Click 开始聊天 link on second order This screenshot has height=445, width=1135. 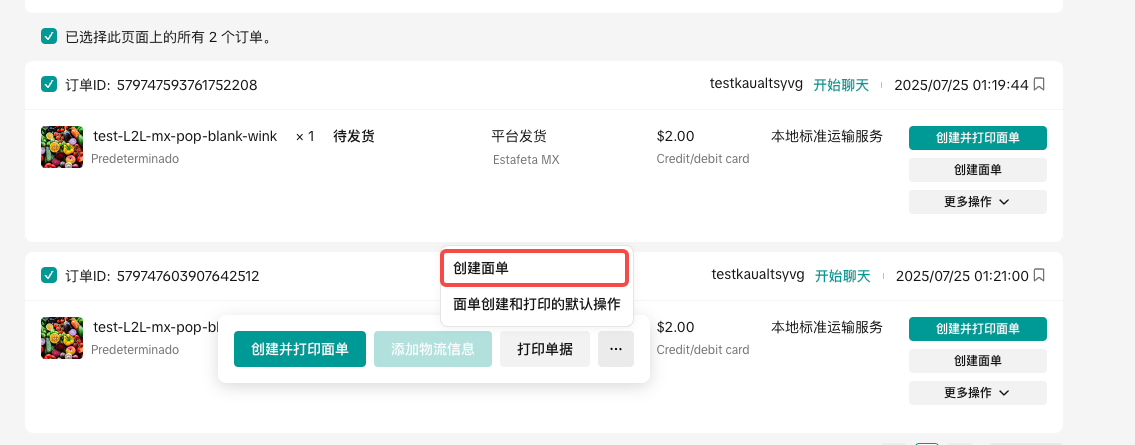[x=842, y=276]
